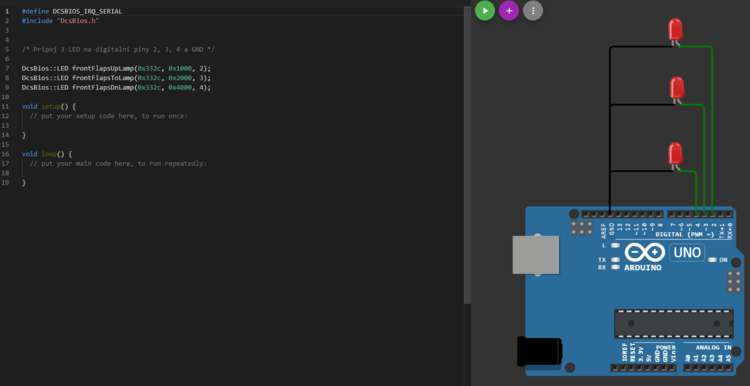The height and width of the screenshot is (386, 750).
Task: Click the 'put your main code here' comment
Action: [118, 164]
